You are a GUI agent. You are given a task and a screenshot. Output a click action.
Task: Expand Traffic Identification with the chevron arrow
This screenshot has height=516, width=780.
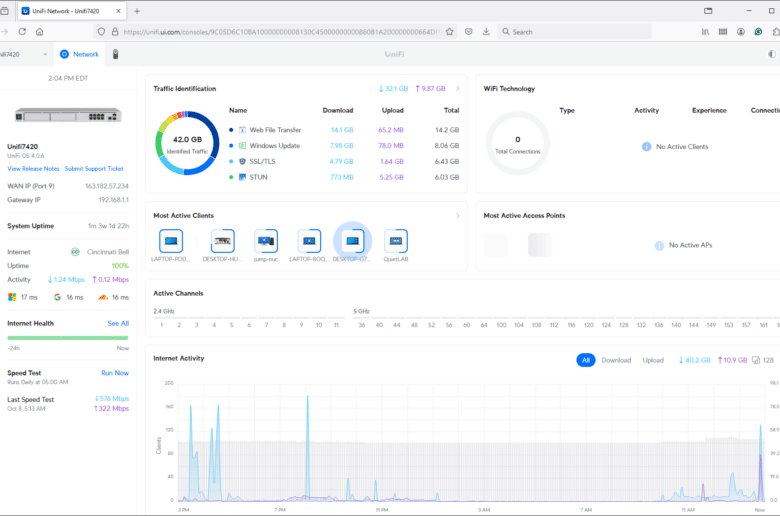tap(458, 89)
